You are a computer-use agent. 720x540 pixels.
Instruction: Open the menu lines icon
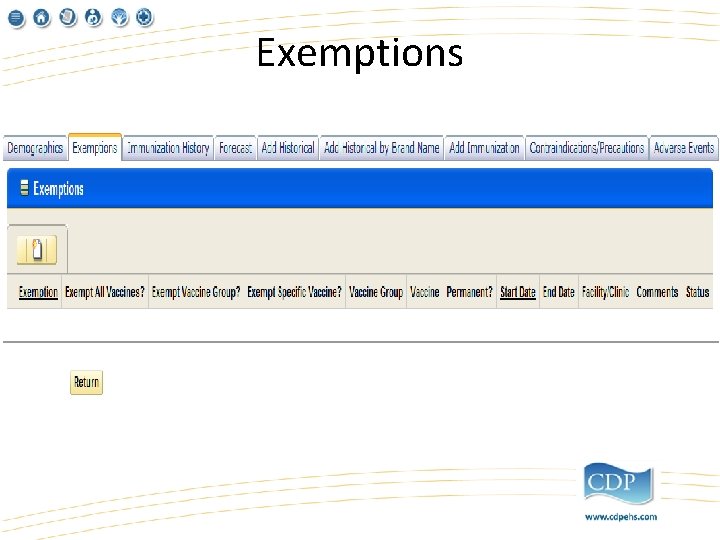tap(16, 18)
